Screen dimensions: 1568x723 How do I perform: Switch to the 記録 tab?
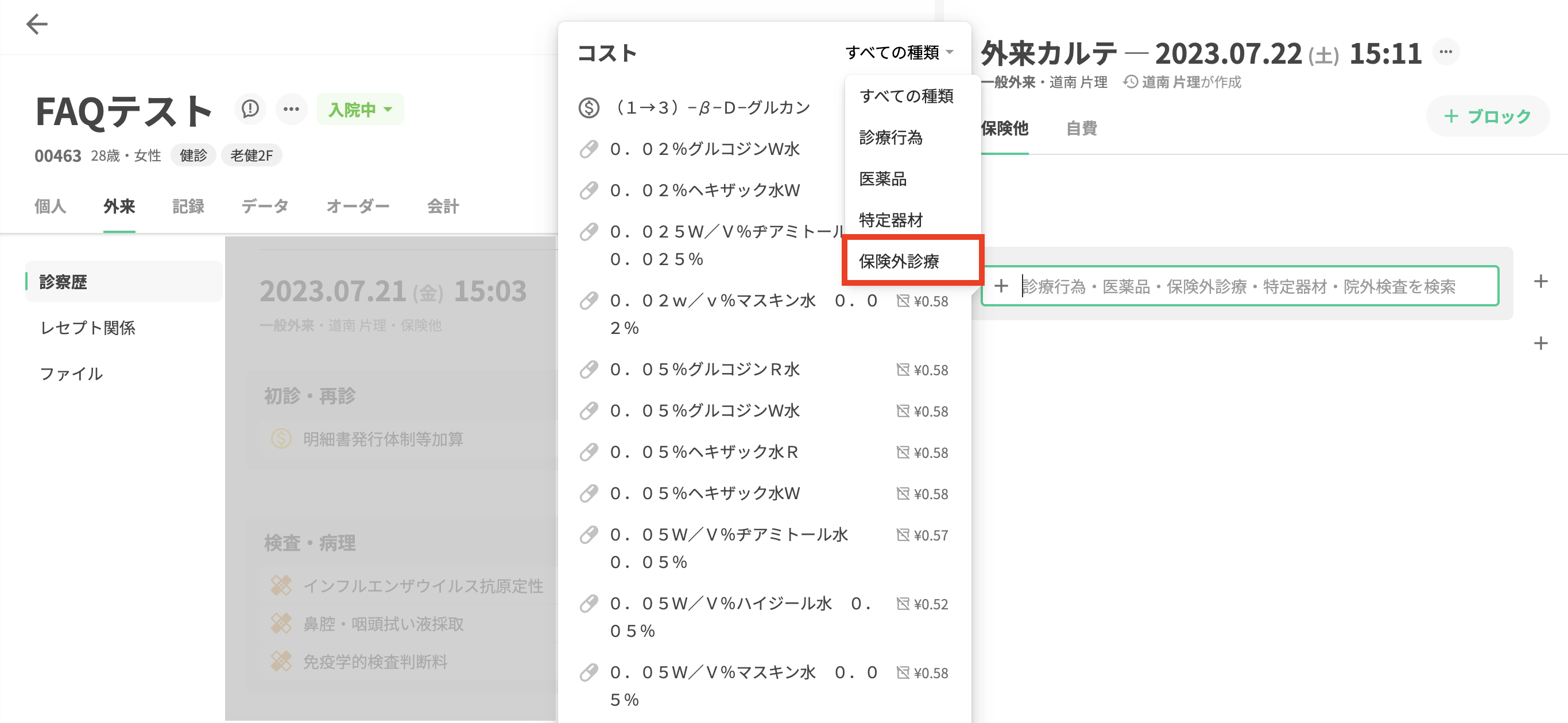tap(188, 207)
